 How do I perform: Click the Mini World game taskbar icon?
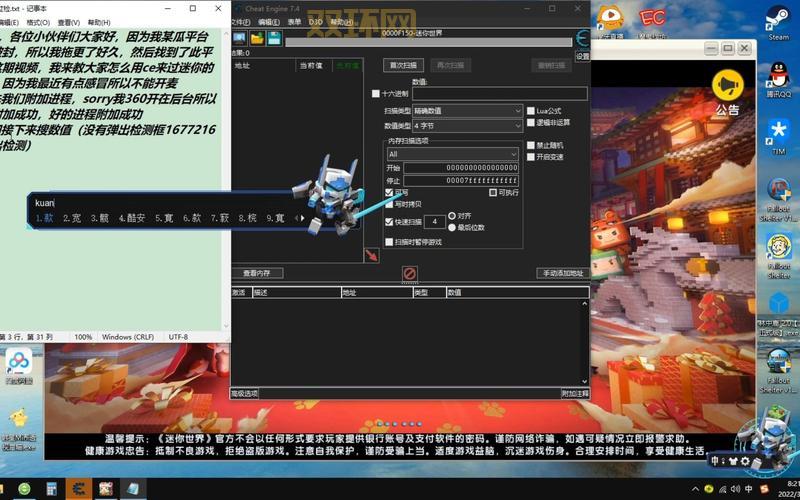[106, 489]
